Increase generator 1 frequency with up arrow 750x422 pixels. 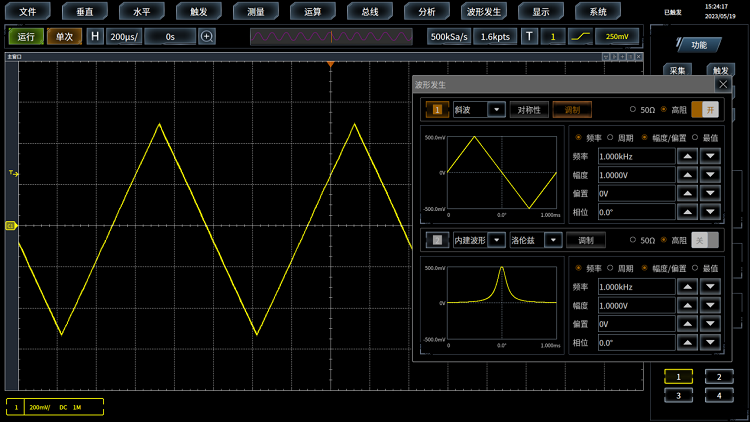[687, 156]
